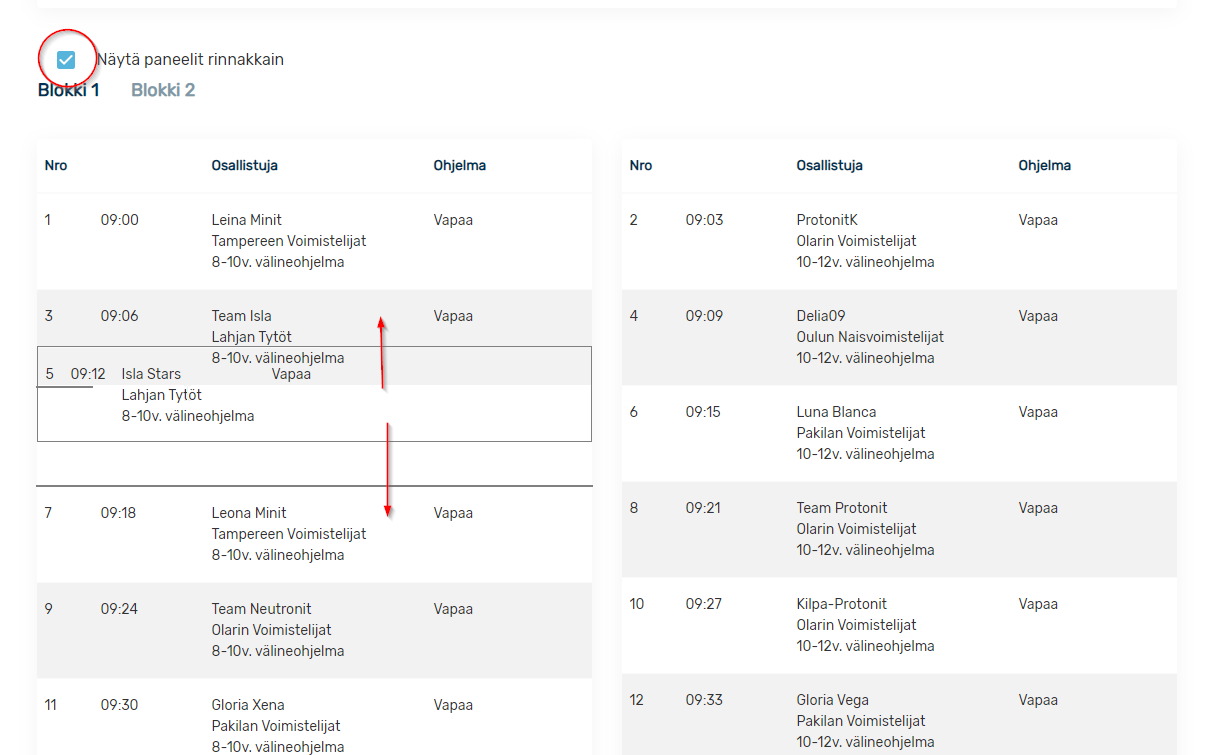Screen dimensions: 1219x755
Task: Click the Leina Minit participant name
Action: pyautogui.click(x=247, y=220)
